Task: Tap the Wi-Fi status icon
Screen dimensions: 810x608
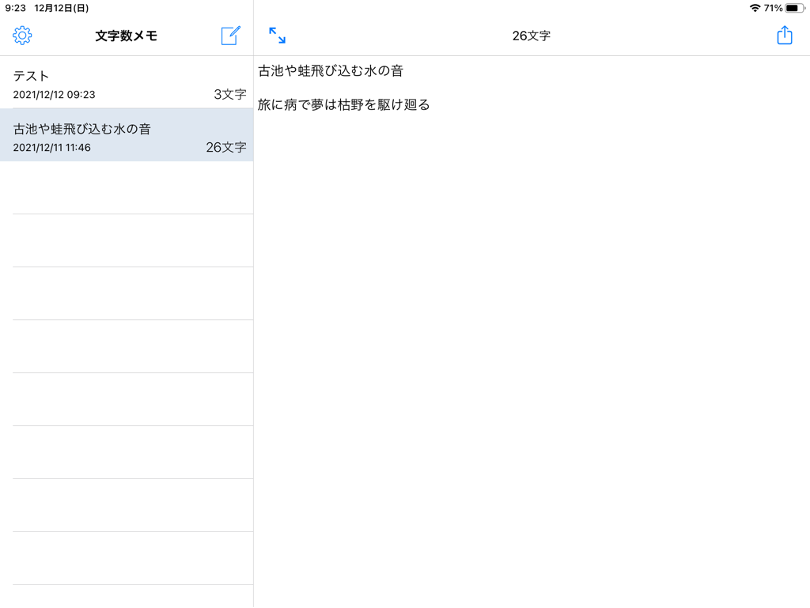Action: (x=754, y=8)
